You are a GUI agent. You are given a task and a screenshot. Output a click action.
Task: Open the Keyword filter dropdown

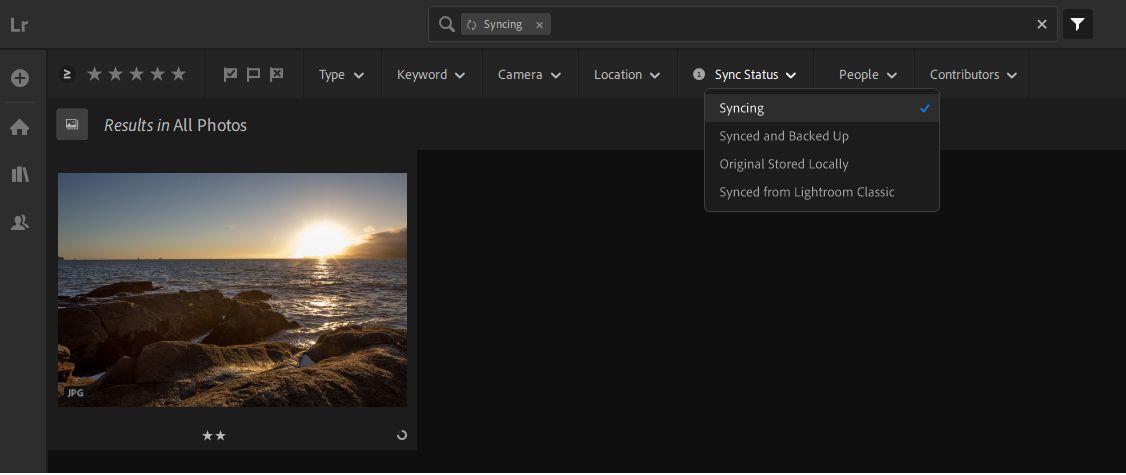431,75
